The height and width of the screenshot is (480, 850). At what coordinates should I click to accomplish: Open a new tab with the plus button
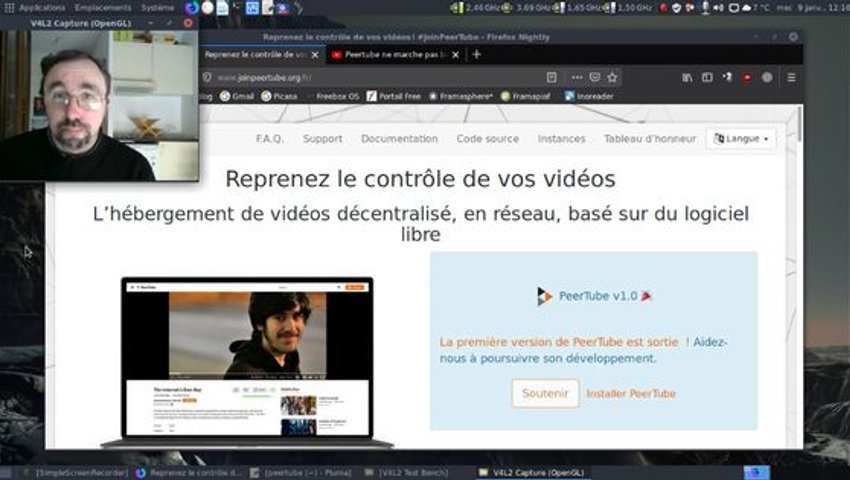[476, 54]
